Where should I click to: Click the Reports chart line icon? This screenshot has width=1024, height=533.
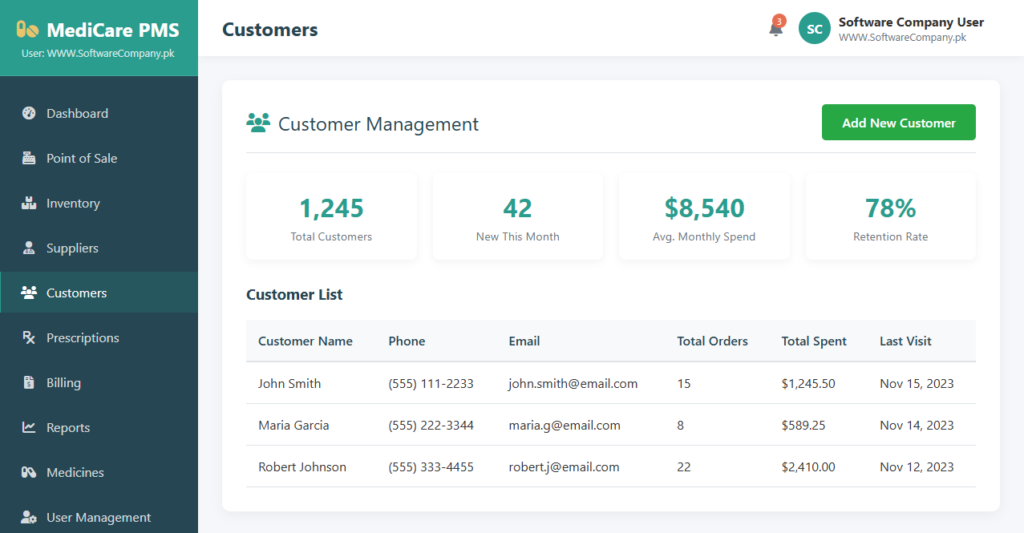[29, 428]
